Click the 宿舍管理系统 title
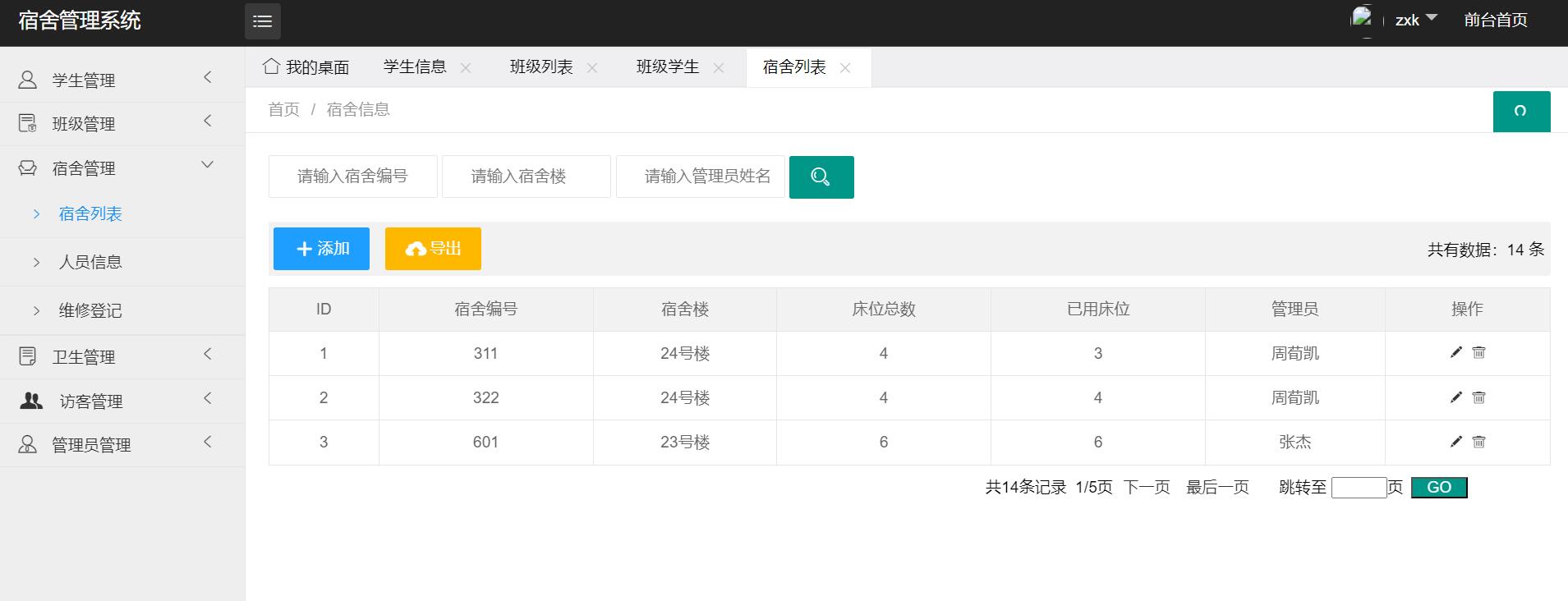The height and width of the screenshot is (601, 1568). 80,21
